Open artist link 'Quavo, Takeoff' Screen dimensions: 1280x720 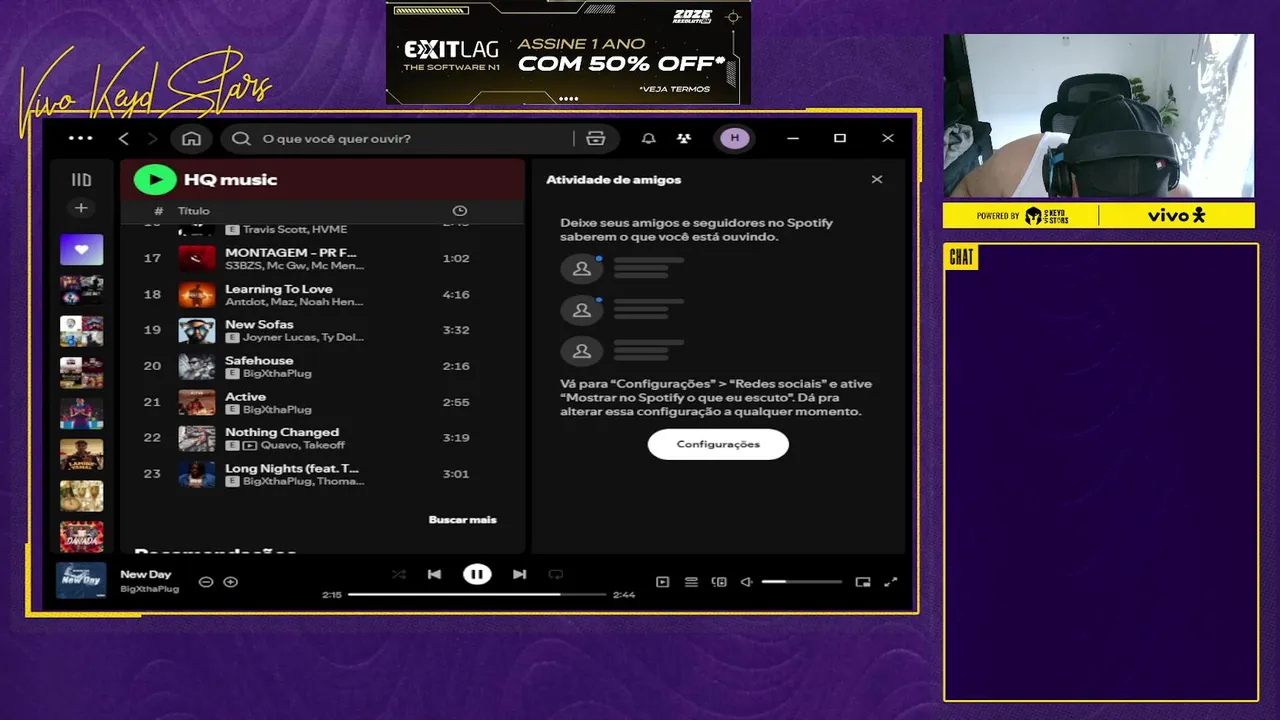[x=303, y=445]
